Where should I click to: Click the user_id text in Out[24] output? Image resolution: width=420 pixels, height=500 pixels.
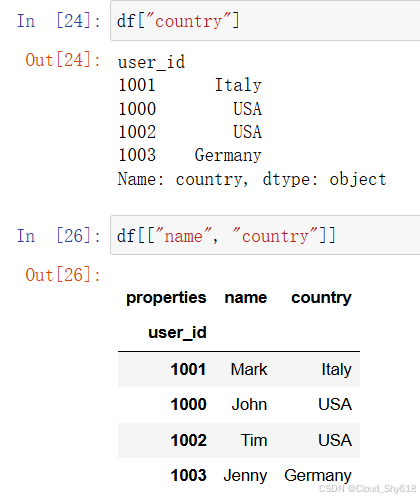(x=151, y=62)
